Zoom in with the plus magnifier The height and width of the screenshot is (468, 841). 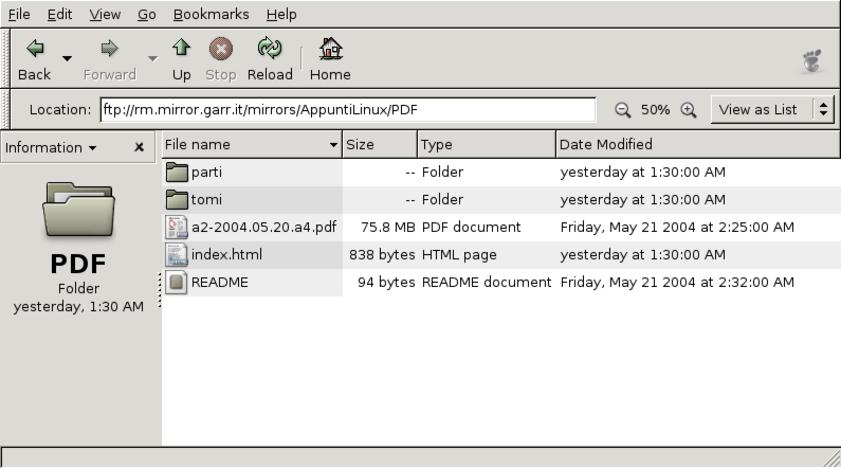point(688,110)
